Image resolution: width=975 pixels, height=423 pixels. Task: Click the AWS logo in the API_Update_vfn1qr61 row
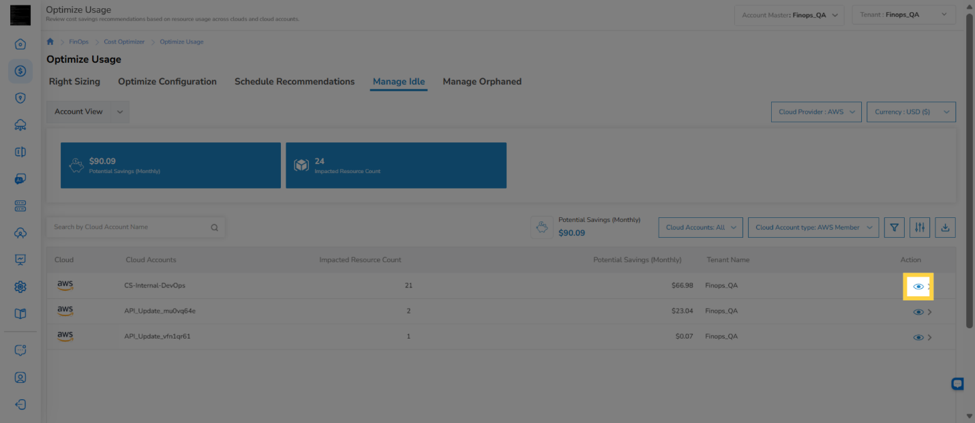point(65,337)
